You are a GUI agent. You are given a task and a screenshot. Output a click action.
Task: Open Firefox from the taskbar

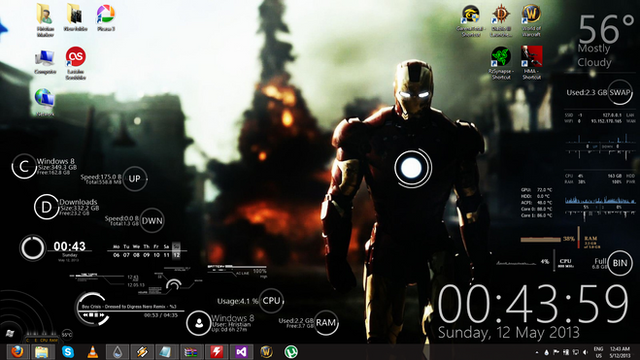(17, 352)
